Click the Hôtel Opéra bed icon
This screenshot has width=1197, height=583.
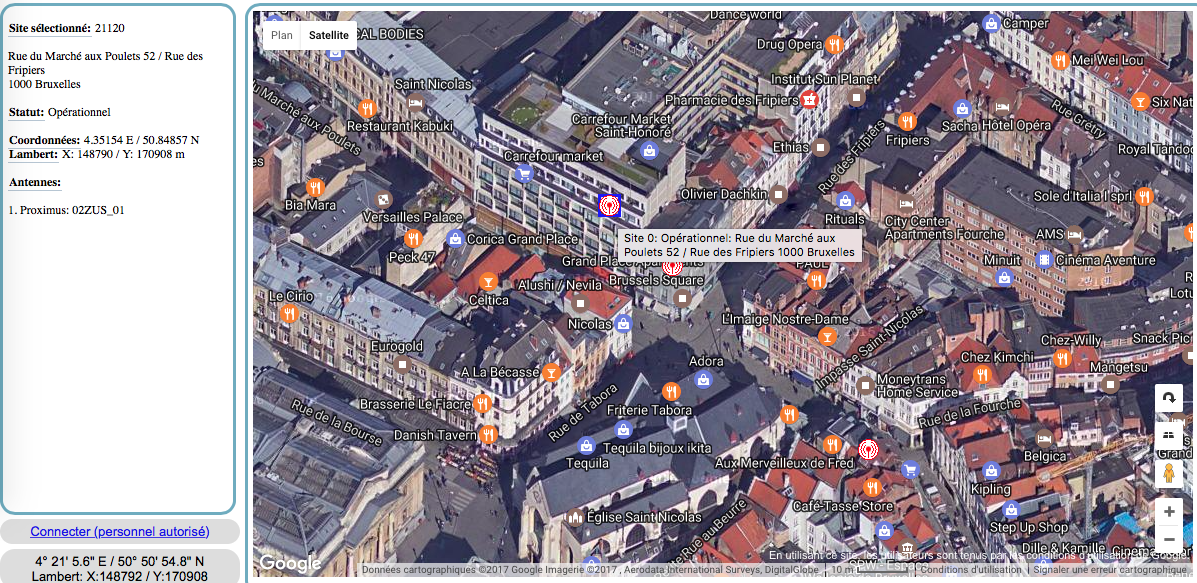point(1002,108)
